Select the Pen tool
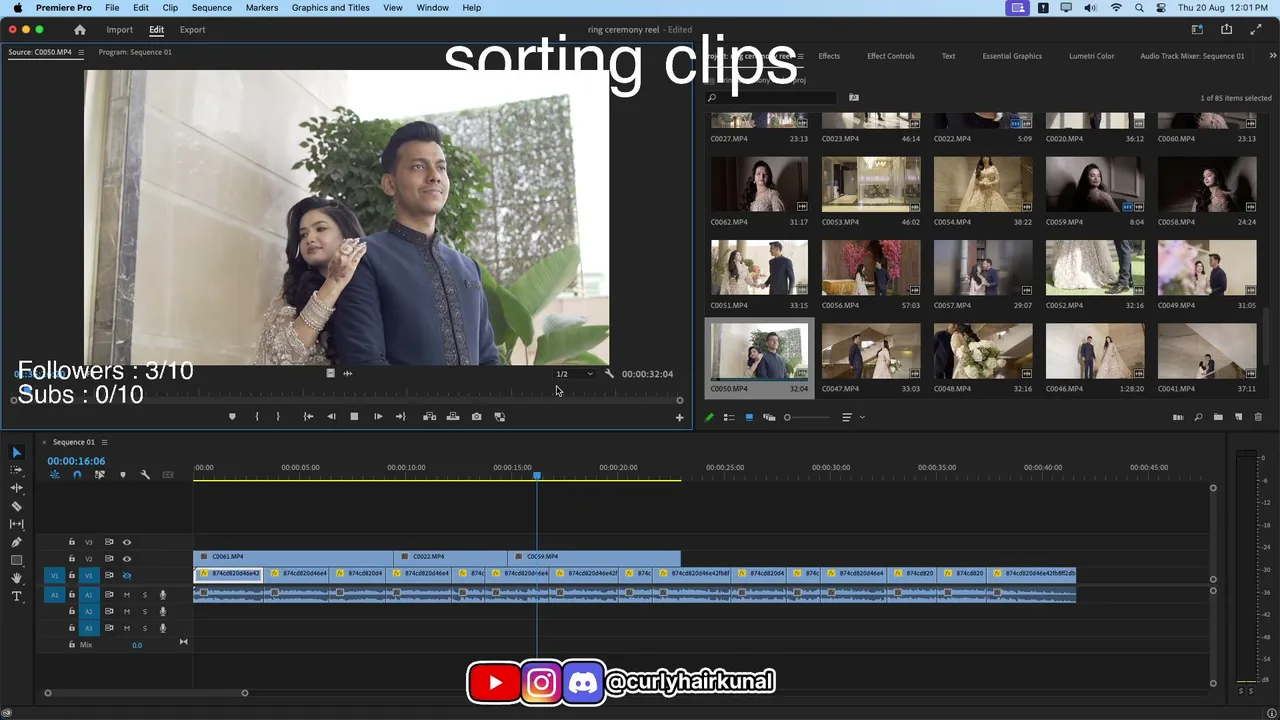This screenshot has width=1280, height=720. pos(16,542)
